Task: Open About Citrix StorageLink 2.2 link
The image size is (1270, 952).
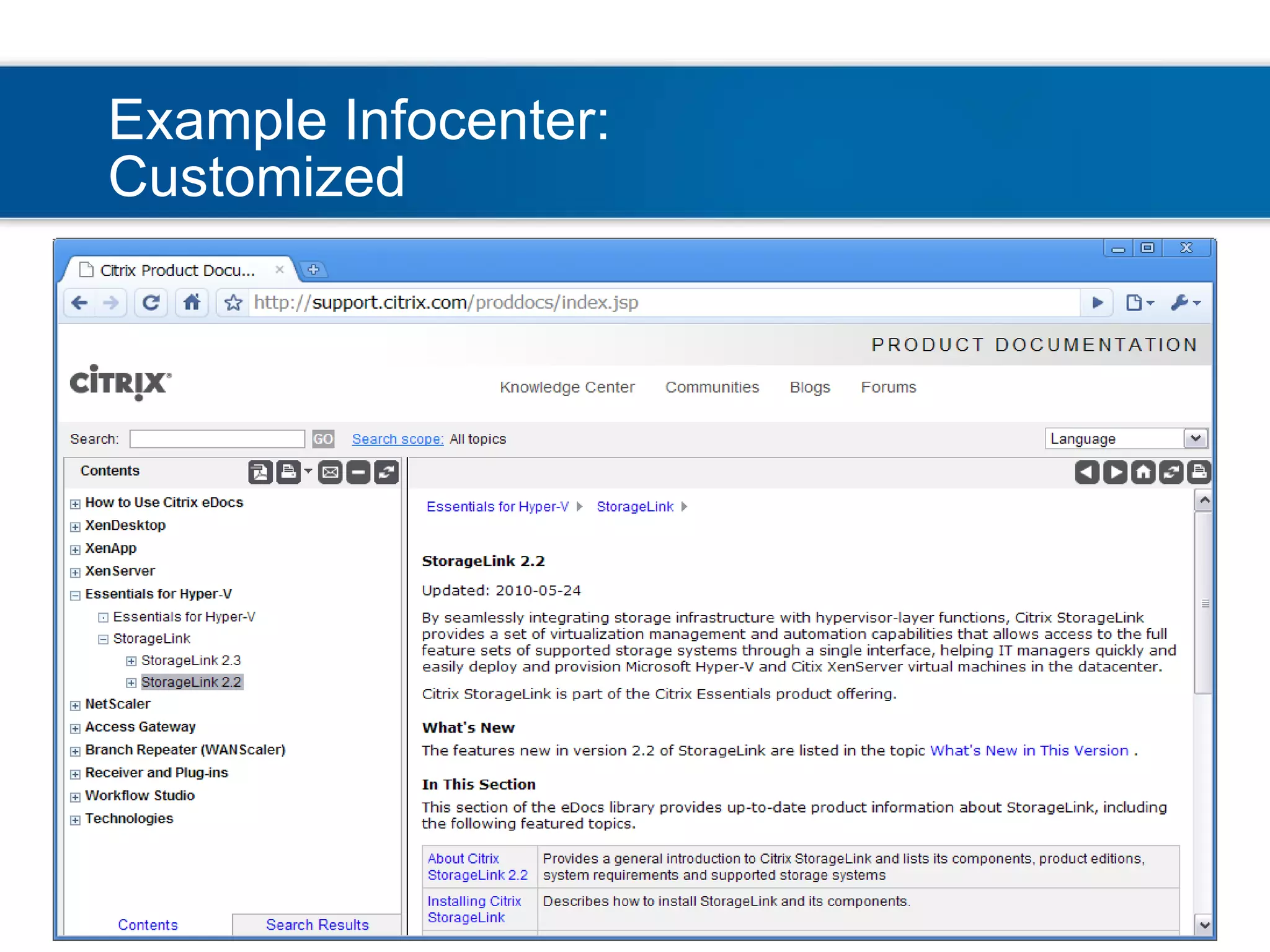Action: [x=477, y=866]
